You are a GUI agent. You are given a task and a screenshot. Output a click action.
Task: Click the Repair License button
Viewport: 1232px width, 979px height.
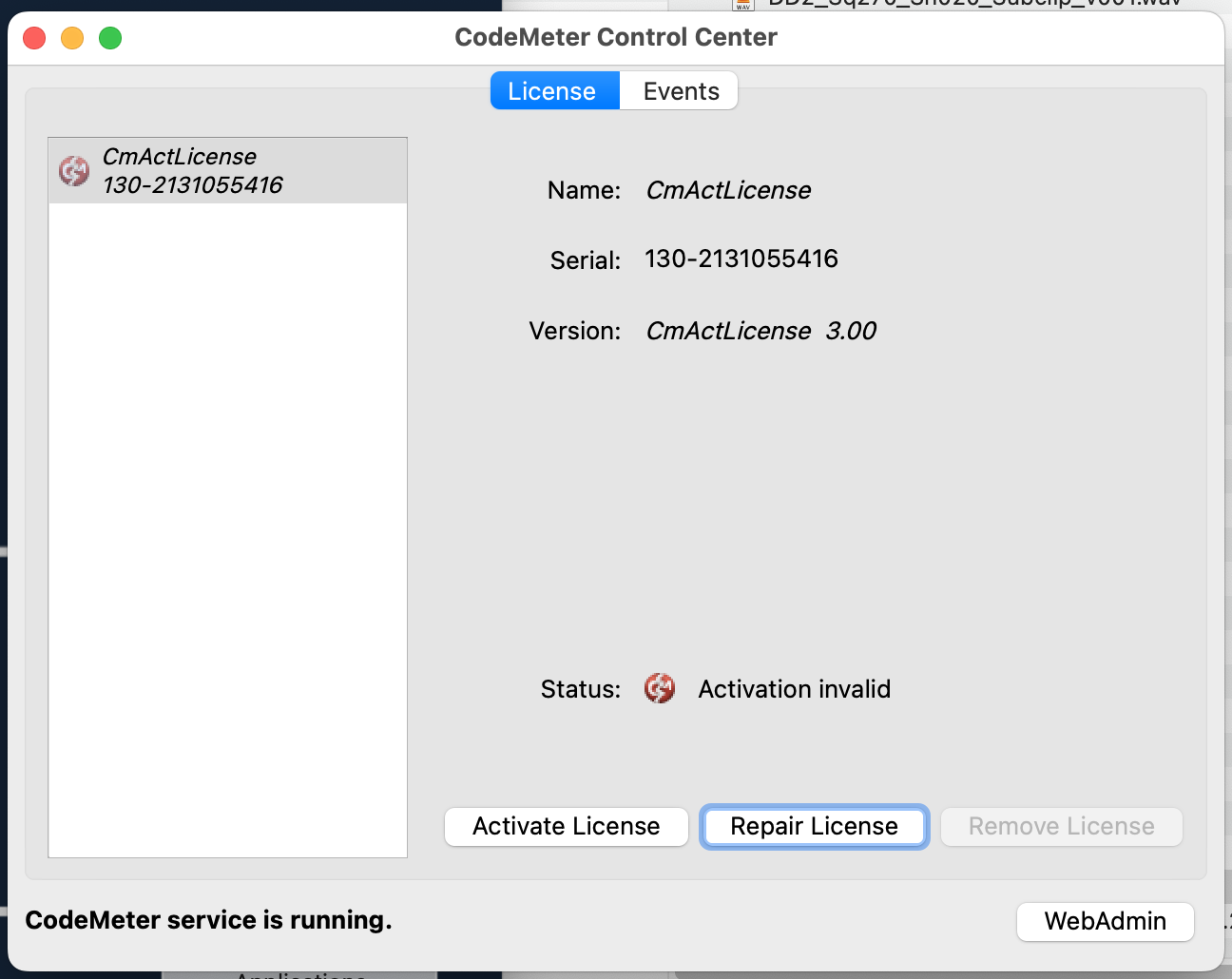[814, 826]
